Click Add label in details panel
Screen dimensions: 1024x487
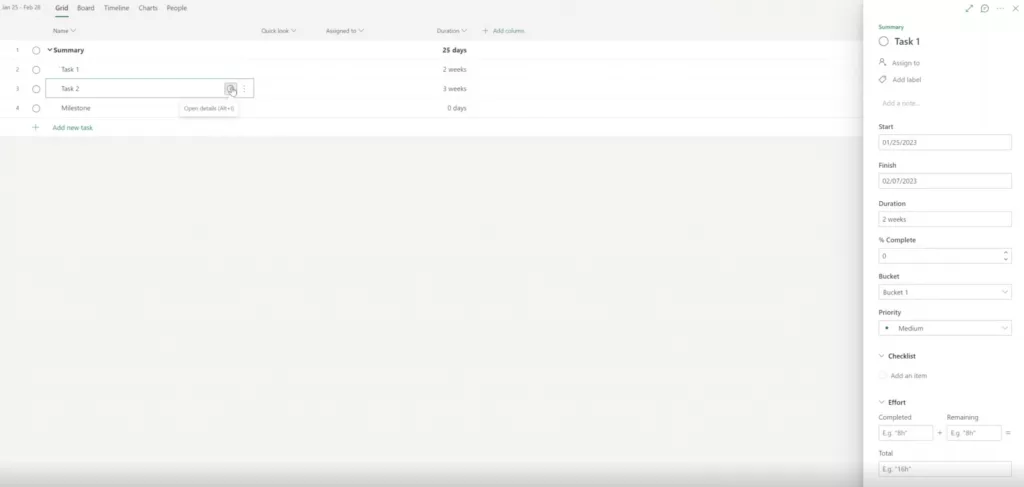[906, 80]
